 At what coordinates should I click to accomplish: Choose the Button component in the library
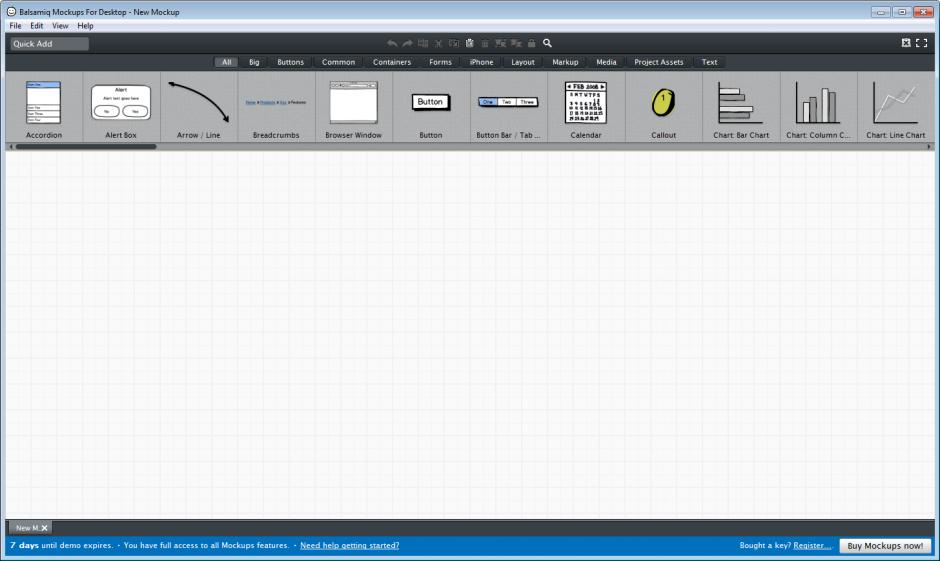click(430, 108)
